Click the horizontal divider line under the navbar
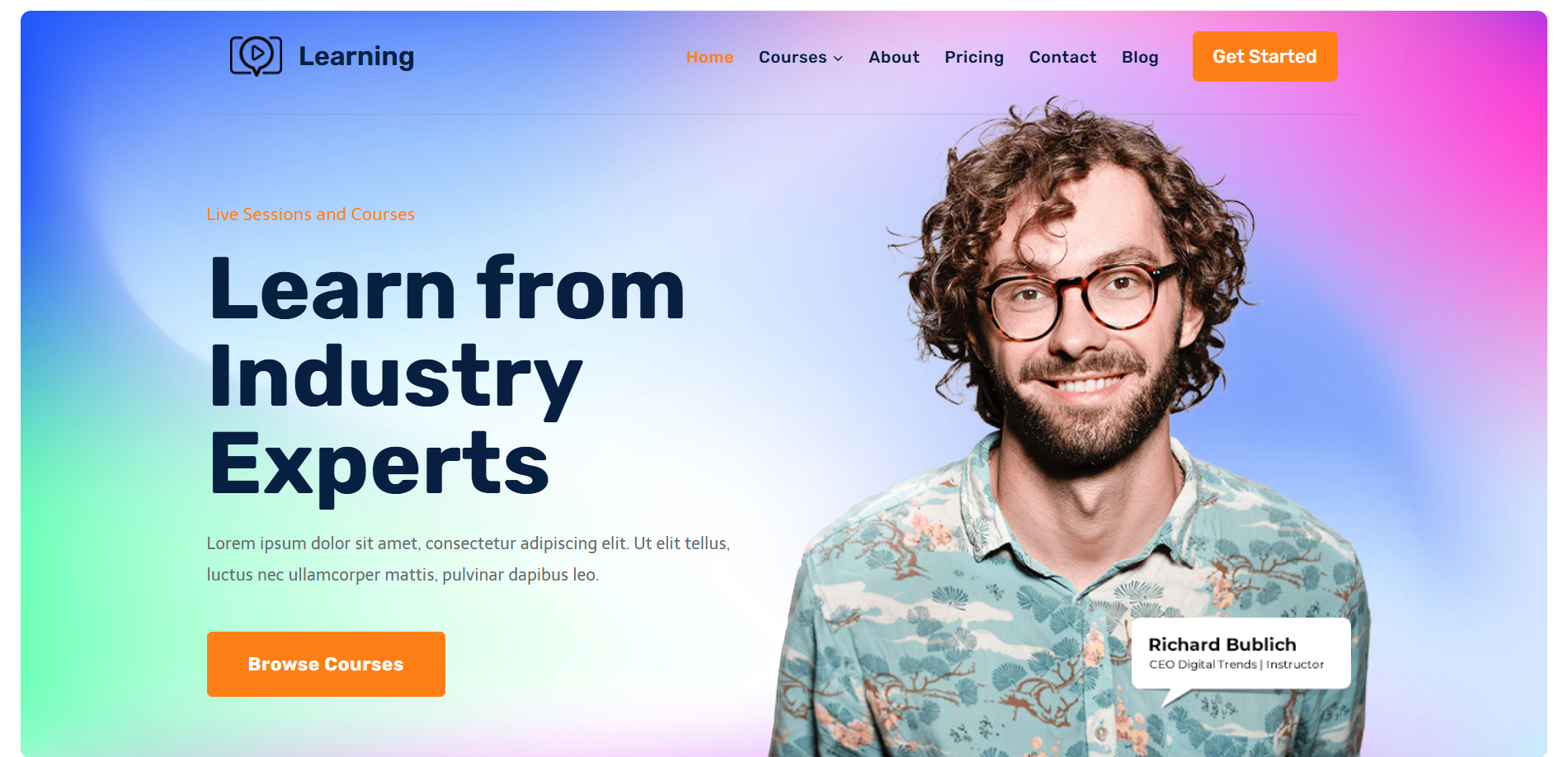Screen dimensions: 1568x757 pyautogui.click(x=784, y=114)
